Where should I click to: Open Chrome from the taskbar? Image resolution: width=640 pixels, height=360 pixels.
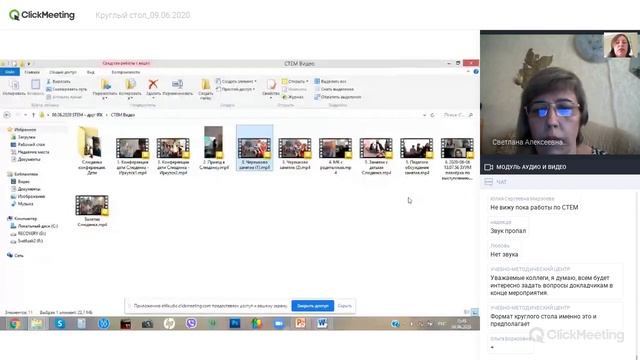tap(15, 324)
